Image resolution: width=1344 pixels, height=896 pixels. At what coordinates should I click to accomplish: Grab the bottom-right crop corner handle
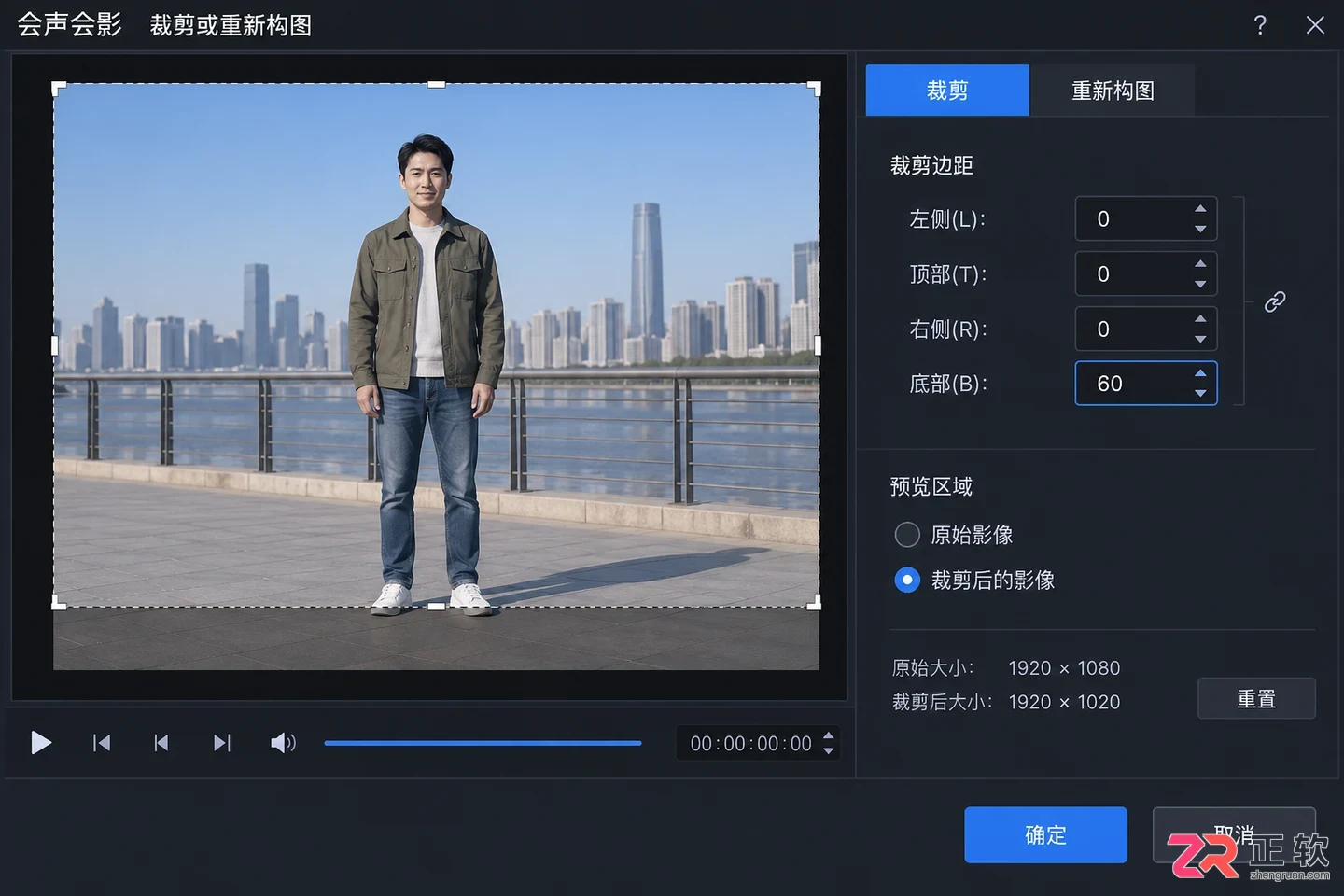click(814, 603)
